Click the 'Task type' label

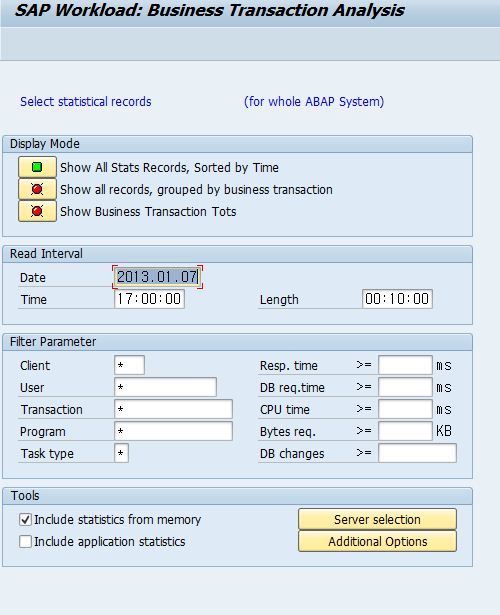47,454
